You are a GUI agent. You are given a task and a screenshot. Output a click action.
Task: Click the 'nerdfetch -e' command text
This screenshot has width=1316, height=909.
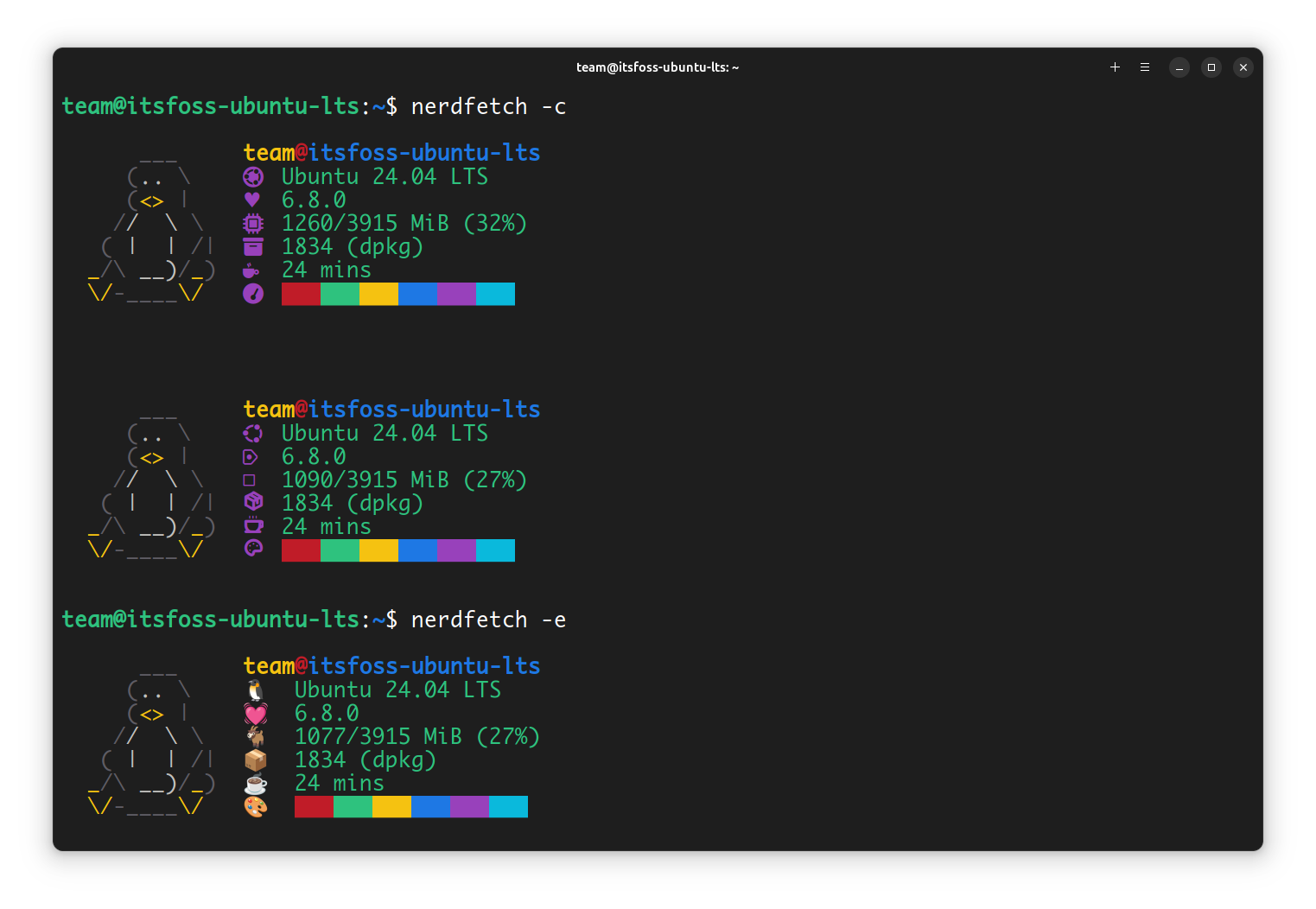(x=488, y=620)
